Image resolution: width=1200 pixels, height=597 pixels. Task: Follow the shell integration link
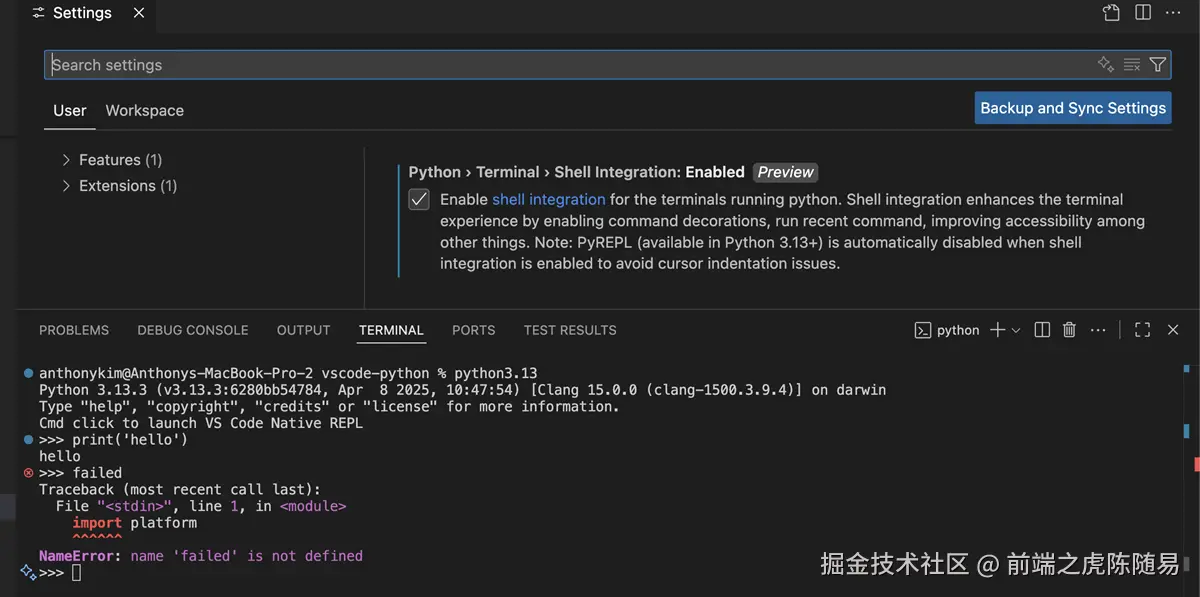549,200
